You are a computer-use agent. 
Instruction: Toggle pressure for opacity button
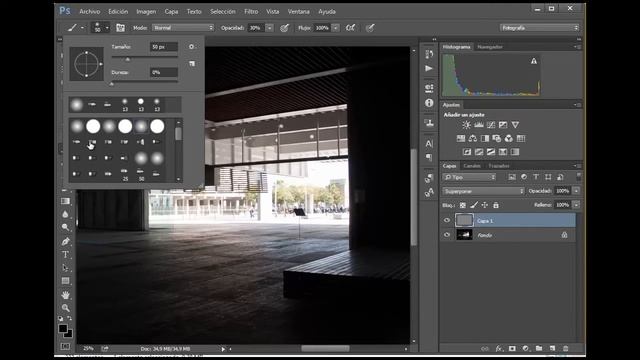pos(284,28)
